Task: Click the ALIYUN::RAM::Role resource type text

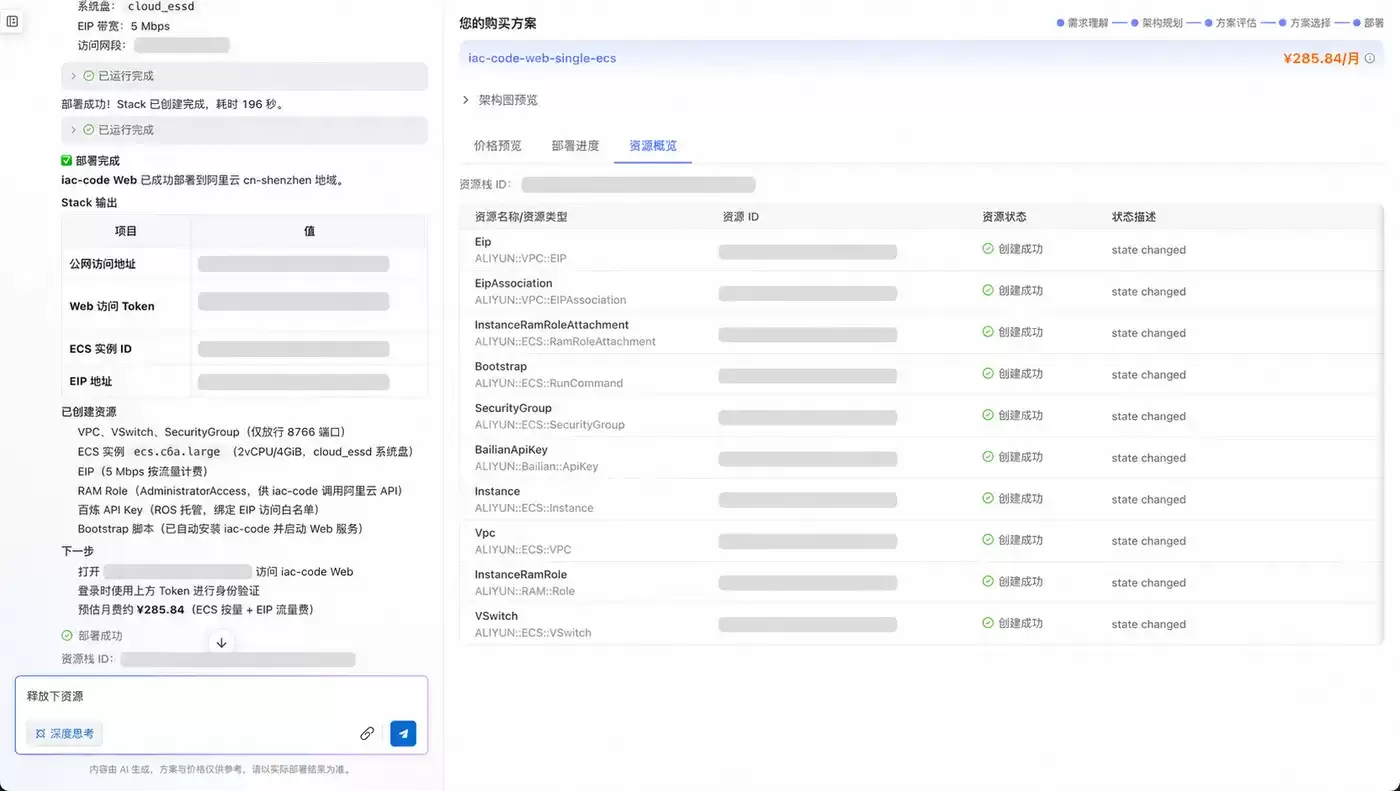Action: (525, 591)
